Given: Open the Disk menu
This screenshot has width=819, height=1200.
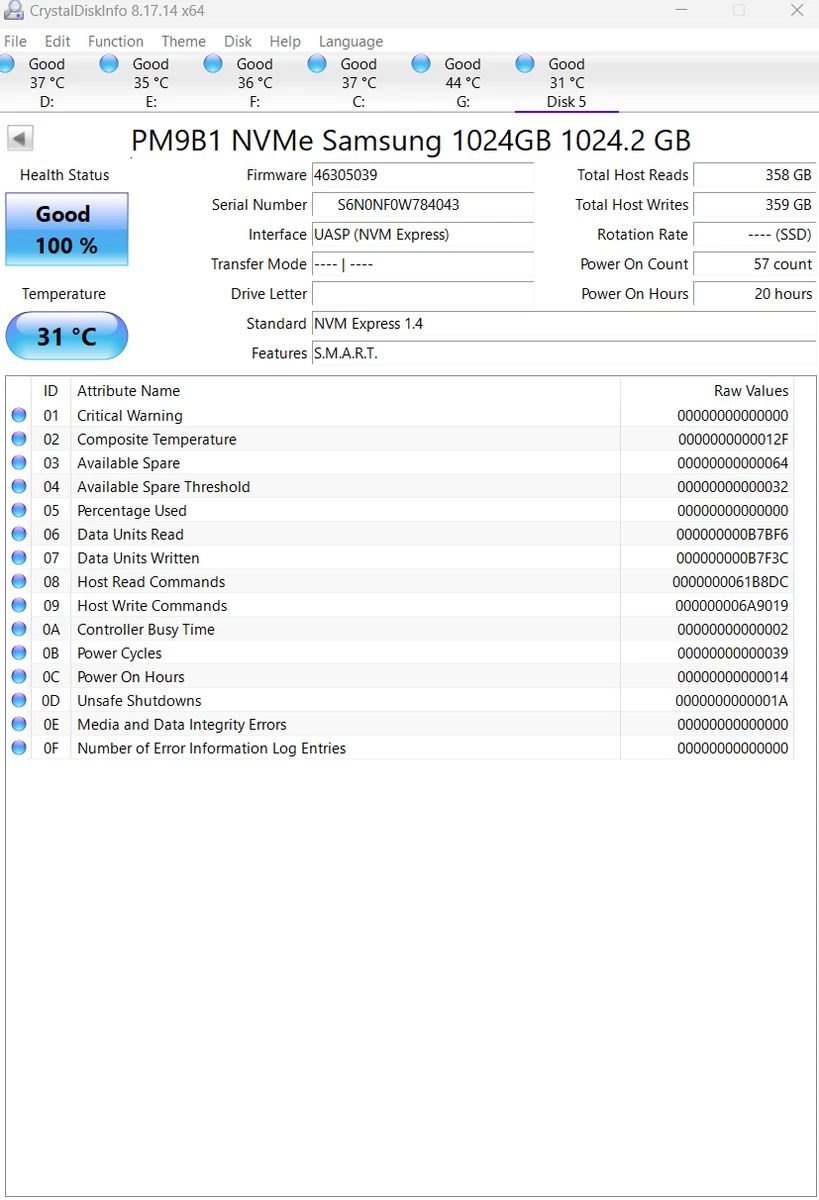Looking at the screenshot, I should [238, 41].
